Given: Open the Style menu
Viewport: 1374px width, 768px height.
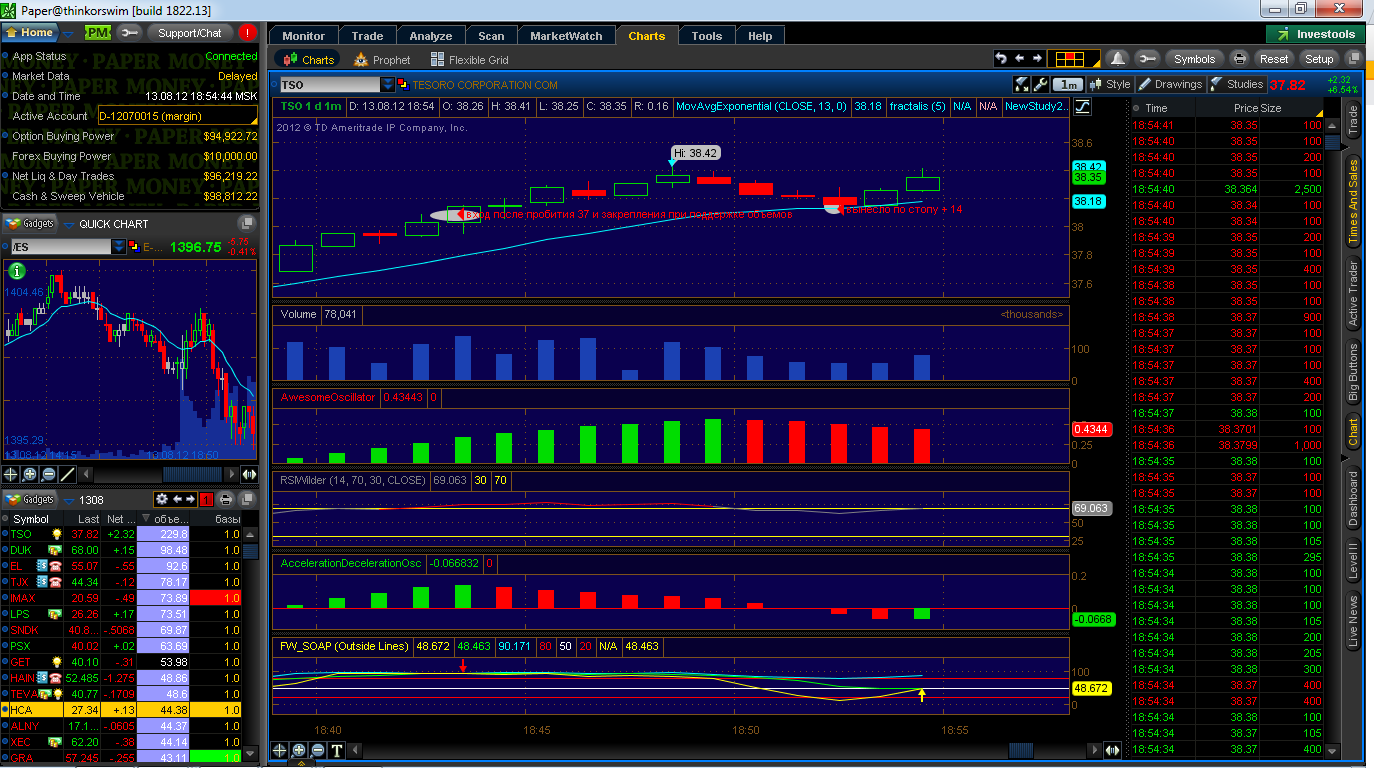Looking at the screenshot, I should (1110, 85).
